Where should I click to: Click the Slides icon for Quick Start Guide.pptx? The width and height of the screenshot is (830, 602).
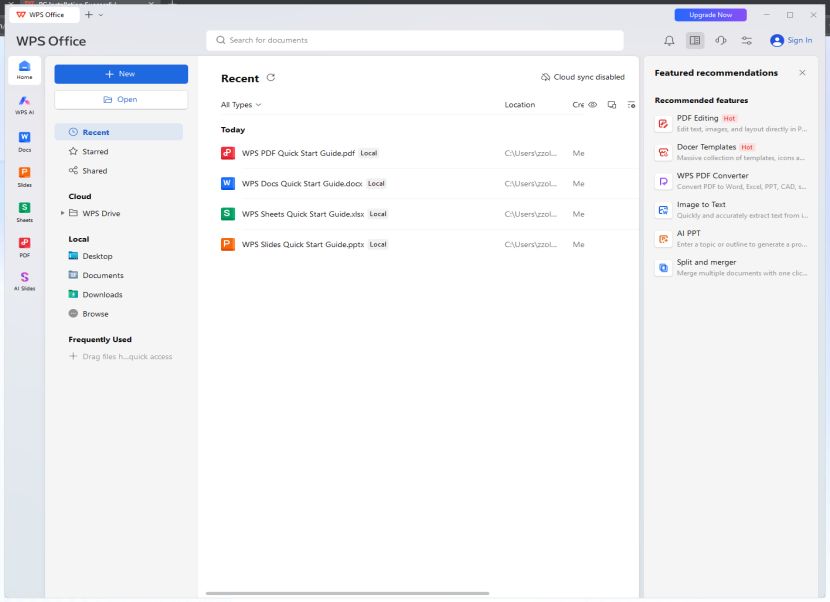pos(228,244)
